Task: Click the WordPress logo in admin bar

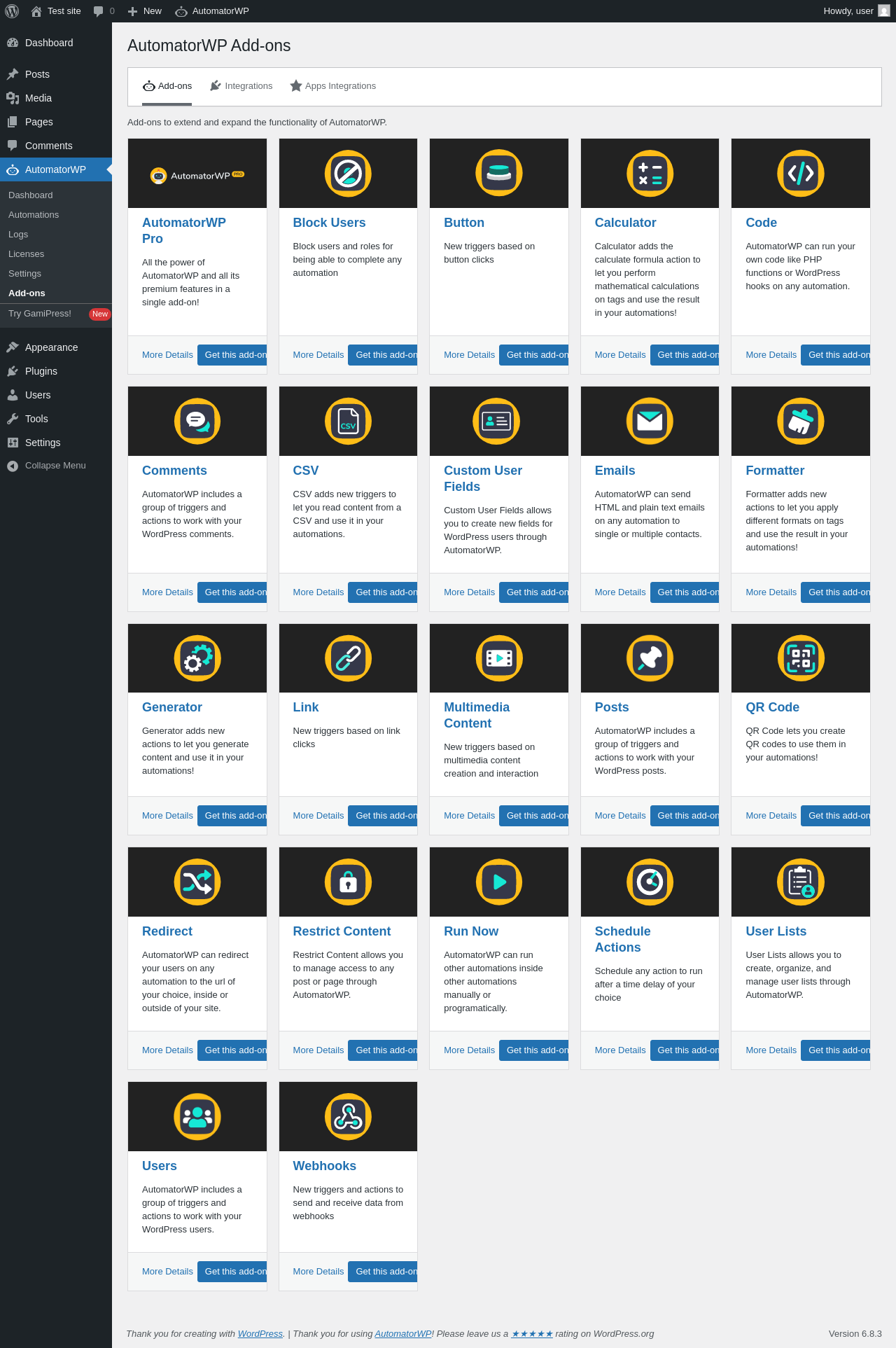Action: (x=12, y=11)
